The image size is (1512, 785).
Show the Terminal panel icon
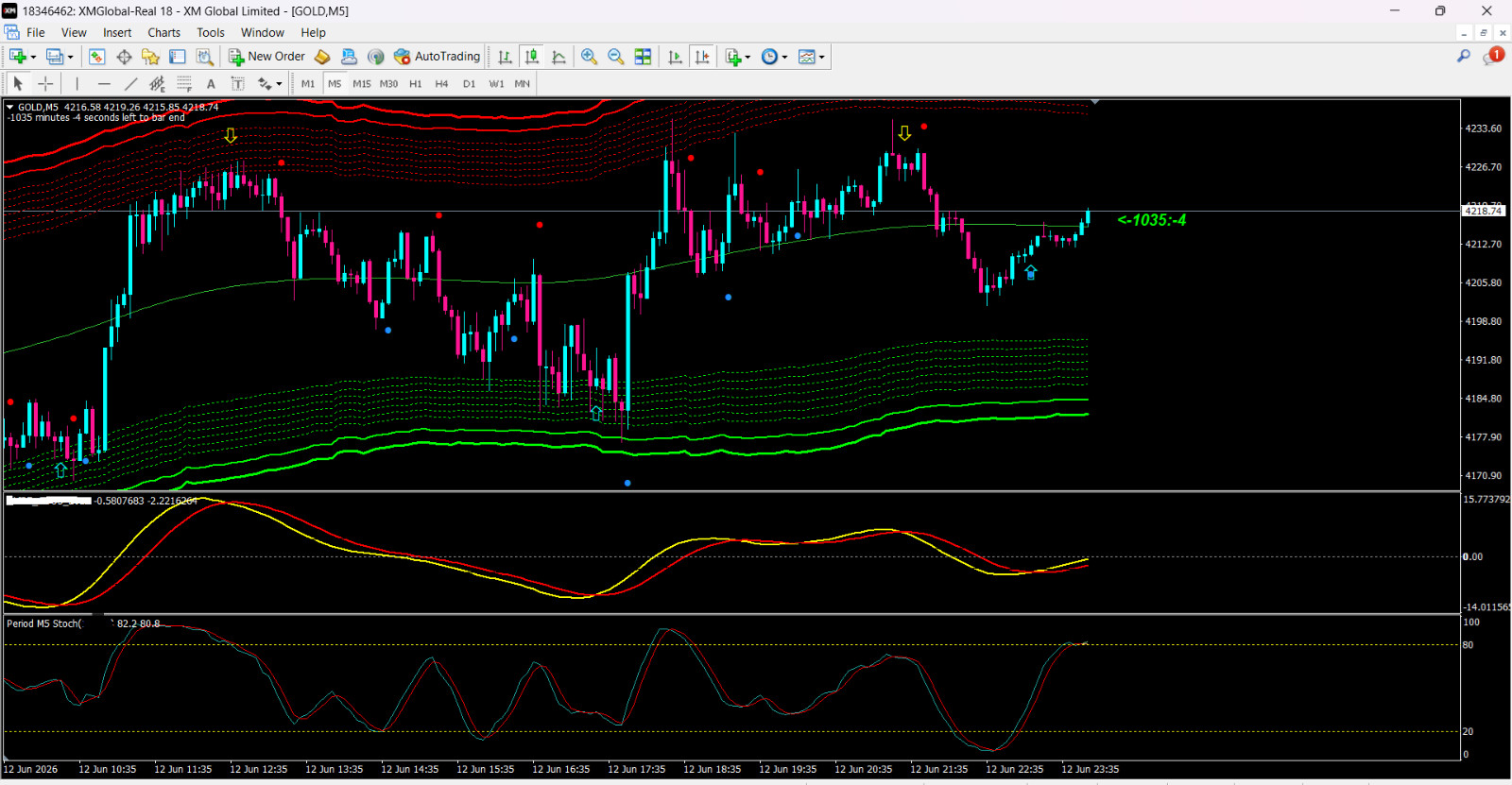[x=178, y=57]
